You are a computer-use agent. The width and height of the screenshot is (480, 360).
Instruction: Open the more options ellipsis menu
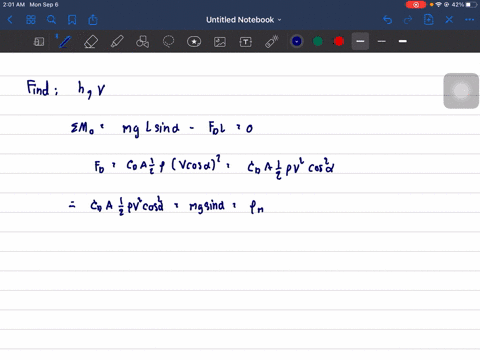[x=469, y=20]
